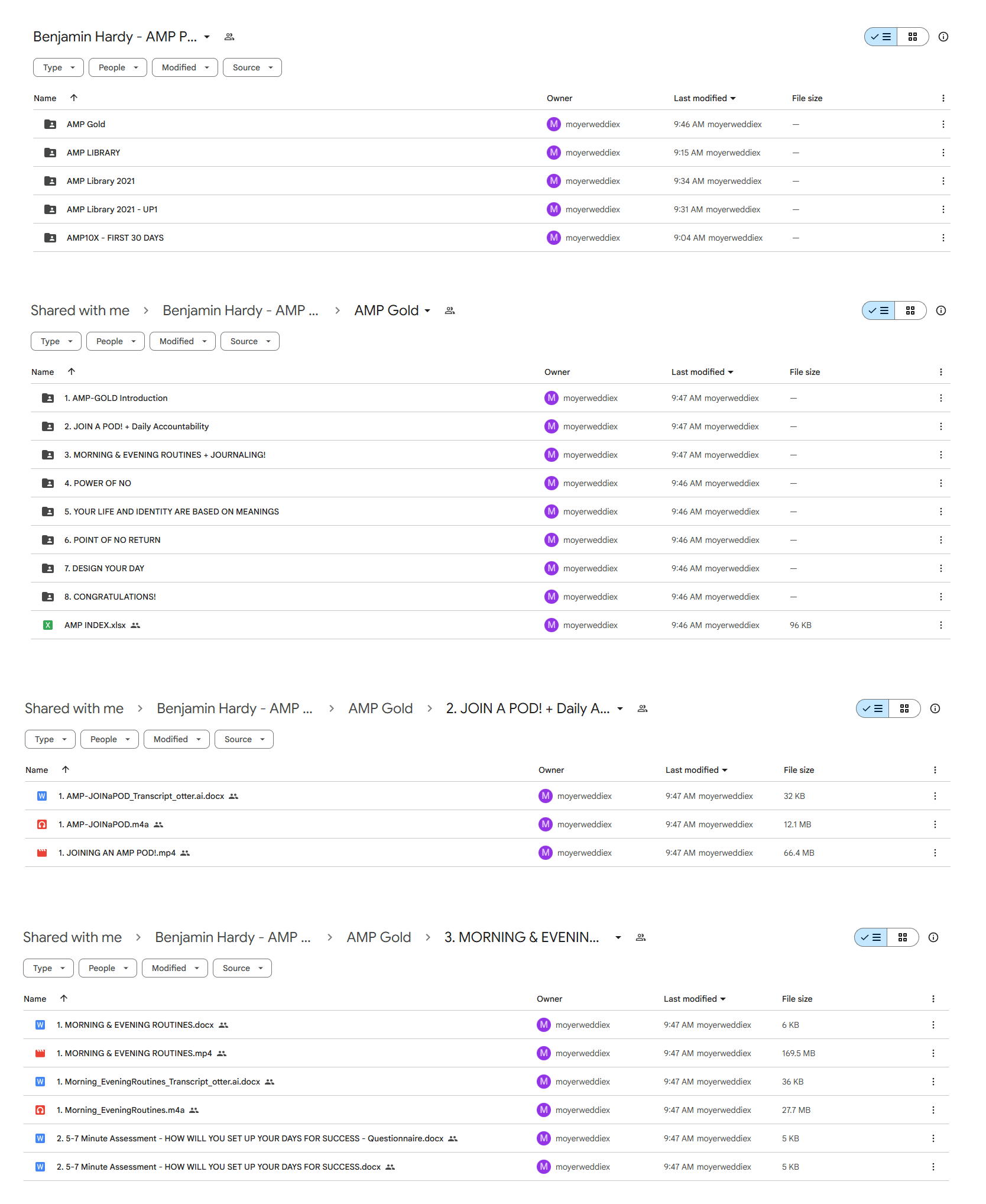Open more actions for MORNING & EVENING ROUTINES.docx
This screenshot has height=1204, width=986.
pyautogui.click(x=933, y=1025)
